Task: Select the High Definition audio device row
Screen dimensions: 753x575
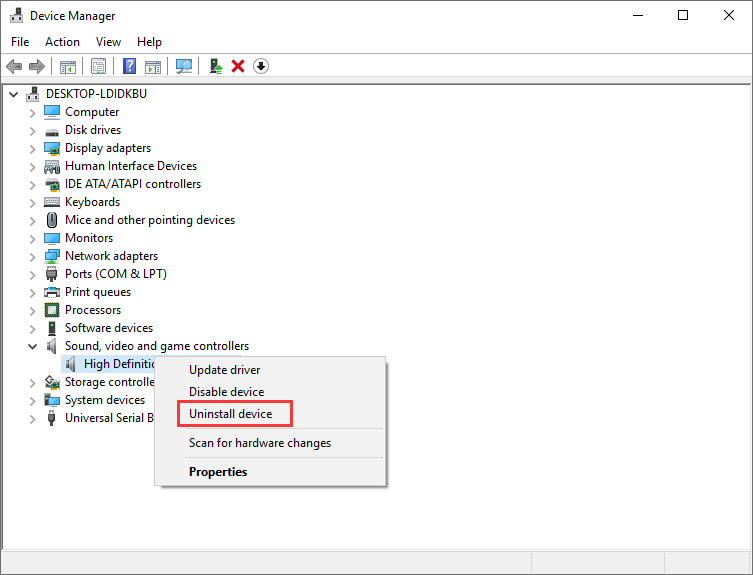Action: 109,364
